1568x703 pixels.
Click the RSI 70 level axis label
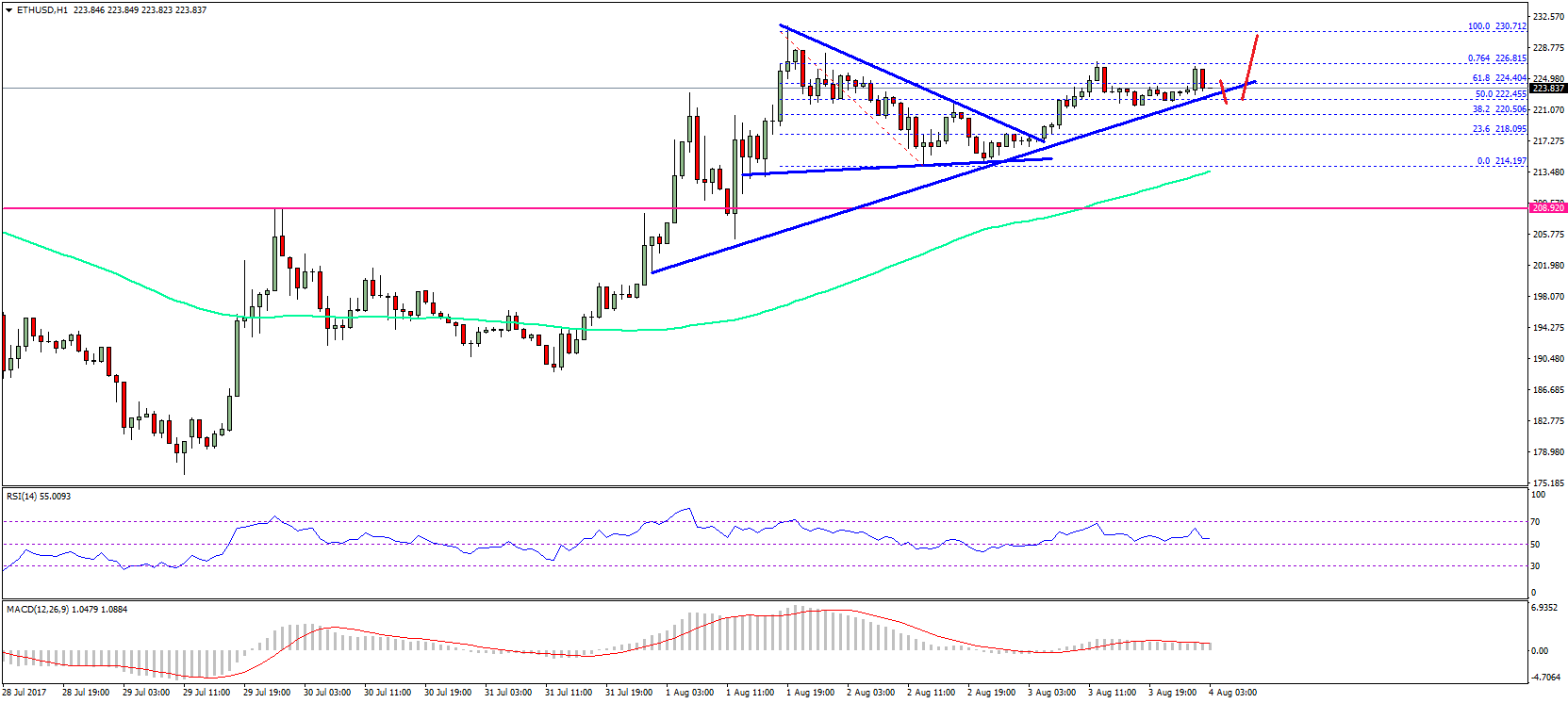pyautogui.click(x=1536, y=521)
